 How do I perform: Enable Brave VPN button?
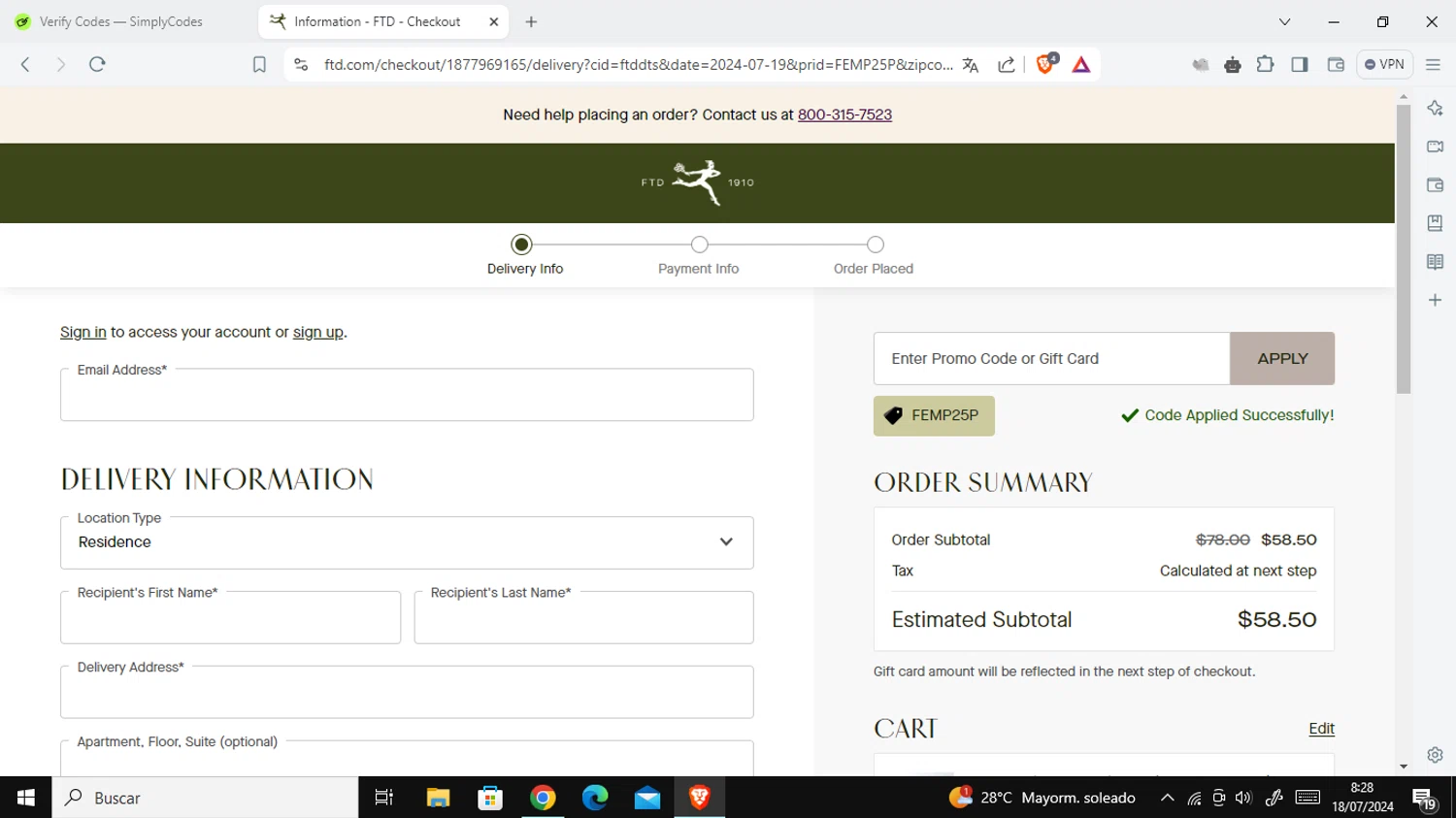point(1384,65)
